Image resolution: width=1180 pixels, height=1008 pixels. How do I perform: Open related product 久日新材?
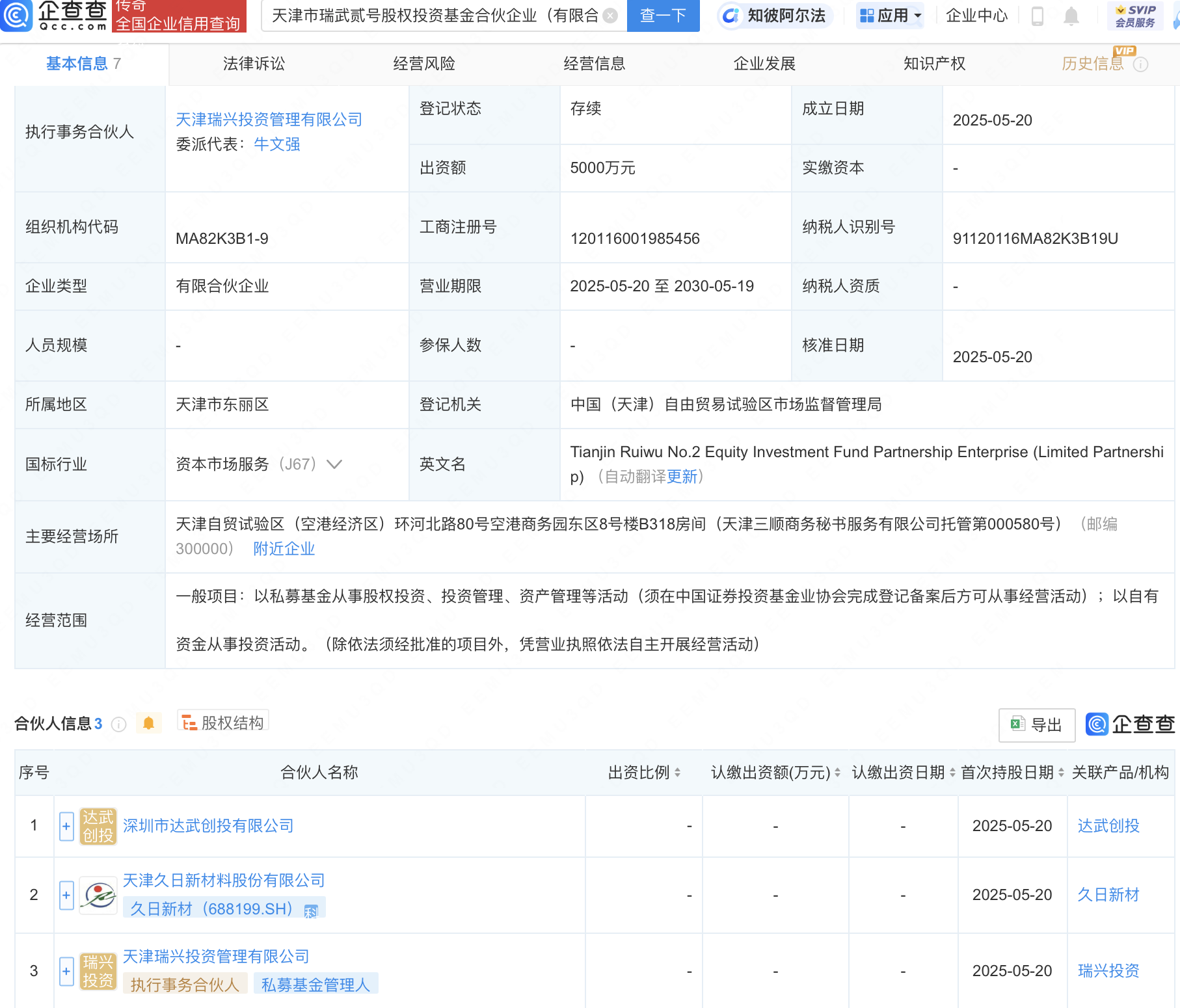[x=1108, y=895]
